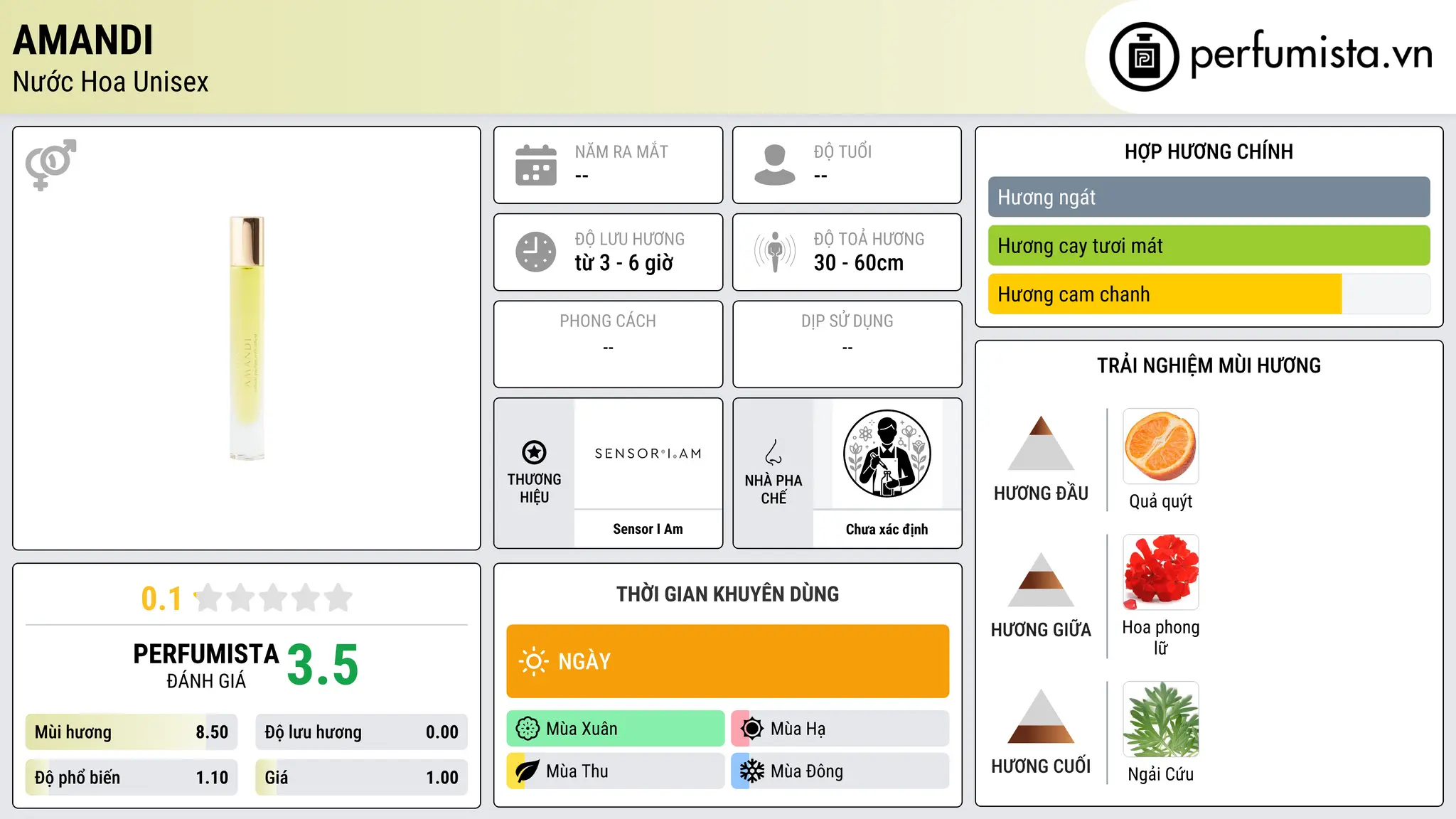Click the Năm ra mắt label
Viewport: 1456px width, 819px height.
621,151
